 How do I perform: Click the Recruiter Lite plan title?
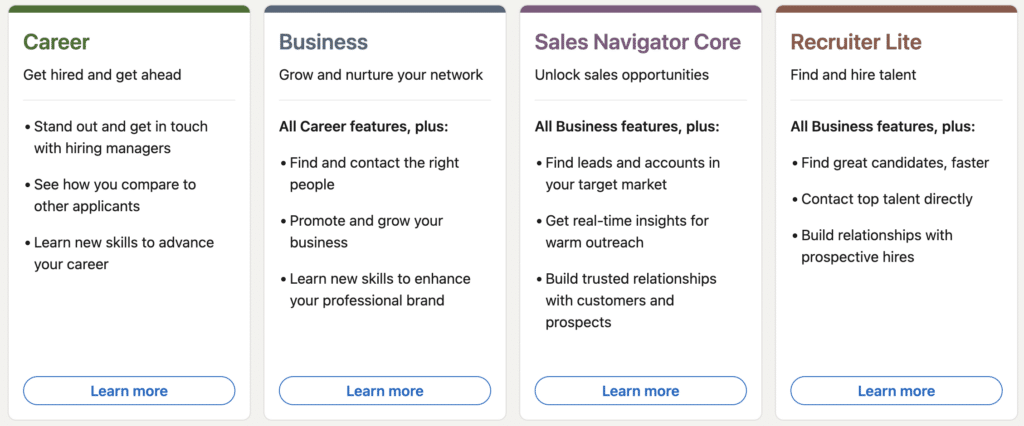[856, 42]
